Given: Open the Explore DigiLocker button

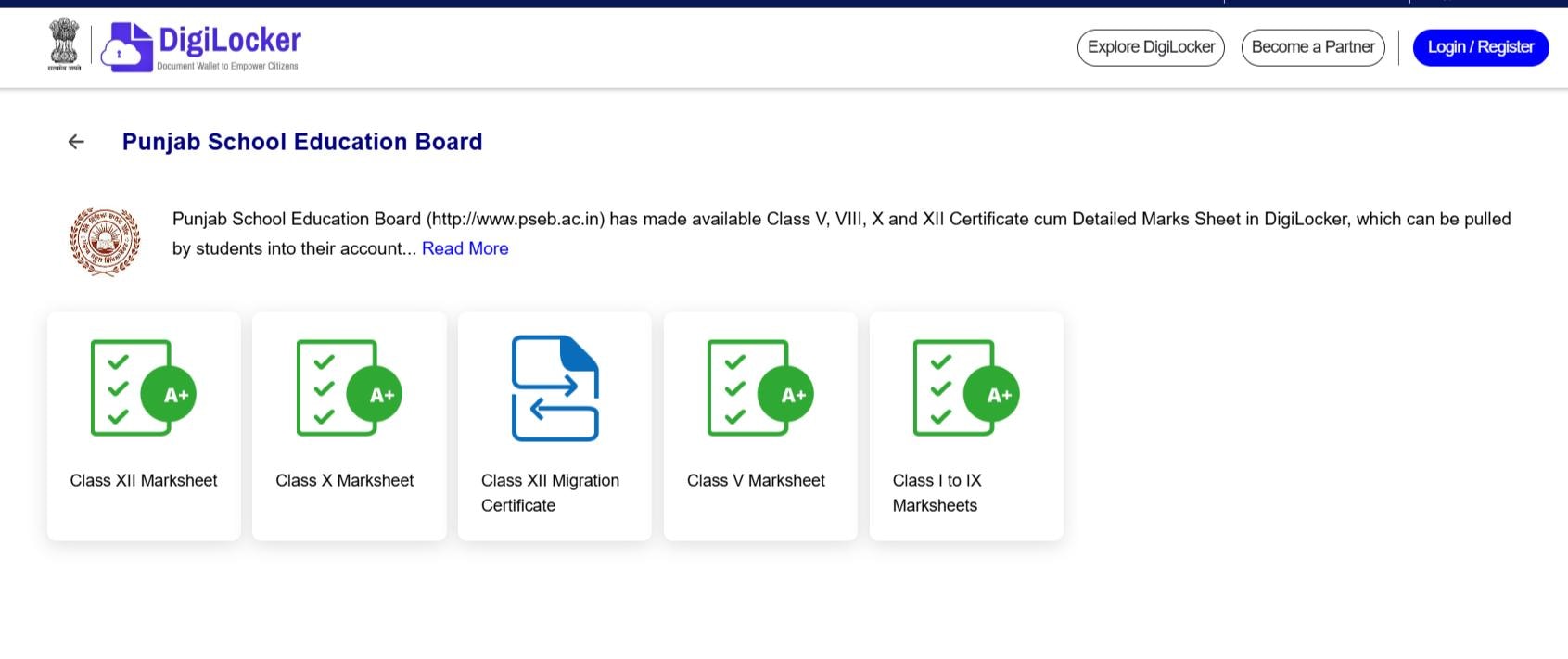Looking at the screenshot, I should click(1151, 47).
